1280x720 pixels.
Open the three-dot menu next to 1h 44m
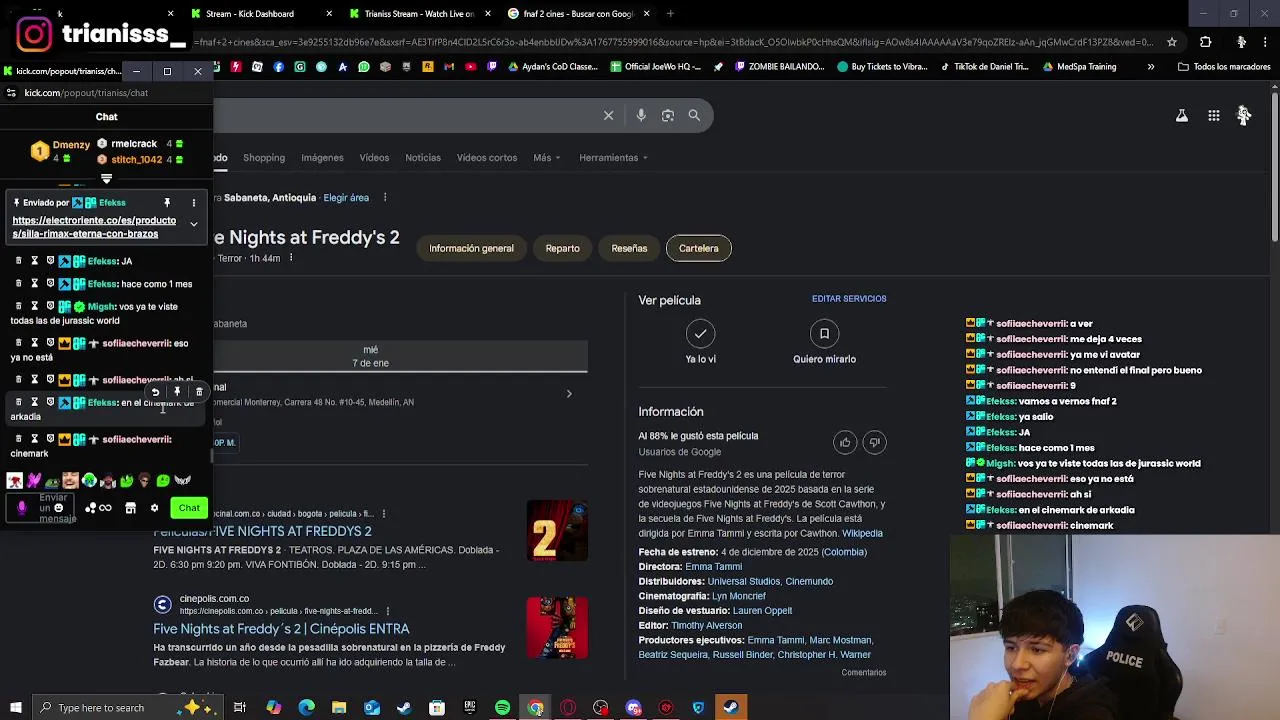[291, 258]
